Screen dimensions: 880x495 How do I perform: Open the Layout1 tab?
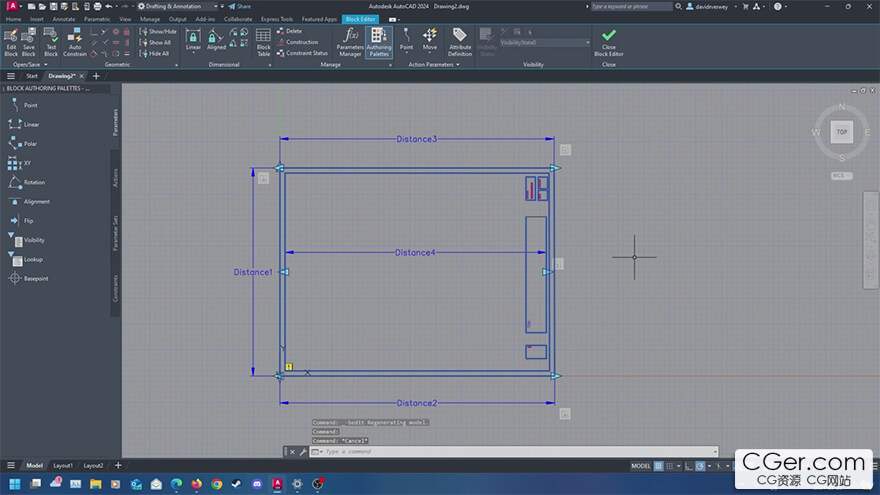point(63,465)
